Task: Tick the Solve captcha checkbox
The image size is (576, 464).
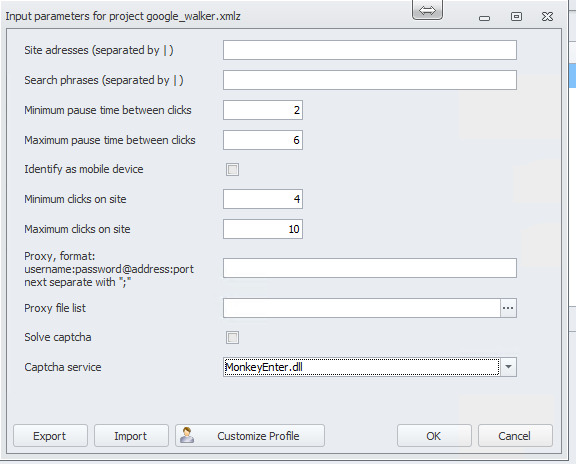Action: tap(232, 337)
